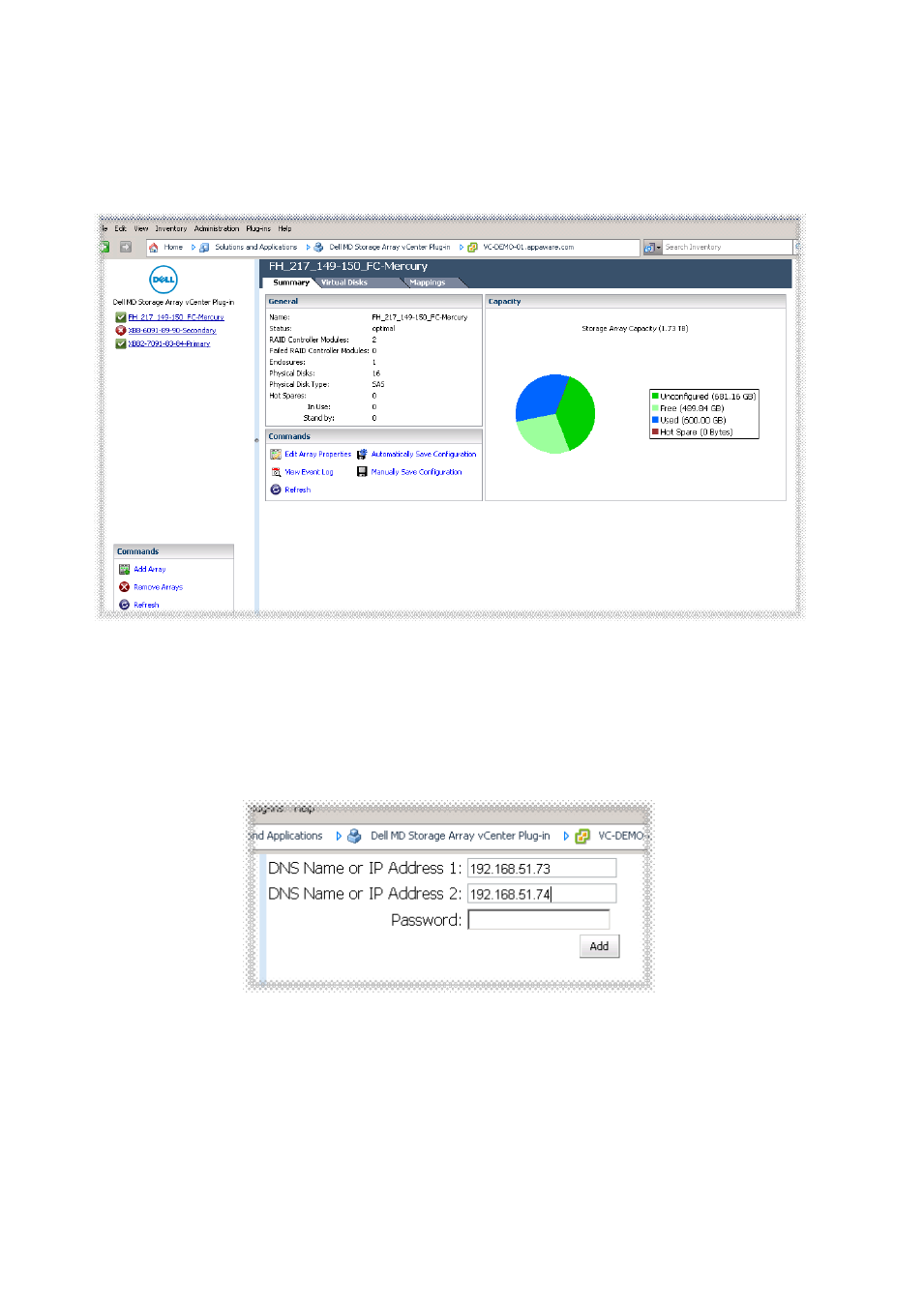
Task: Click the Used legend color swatch
Action: pos(655,420)
